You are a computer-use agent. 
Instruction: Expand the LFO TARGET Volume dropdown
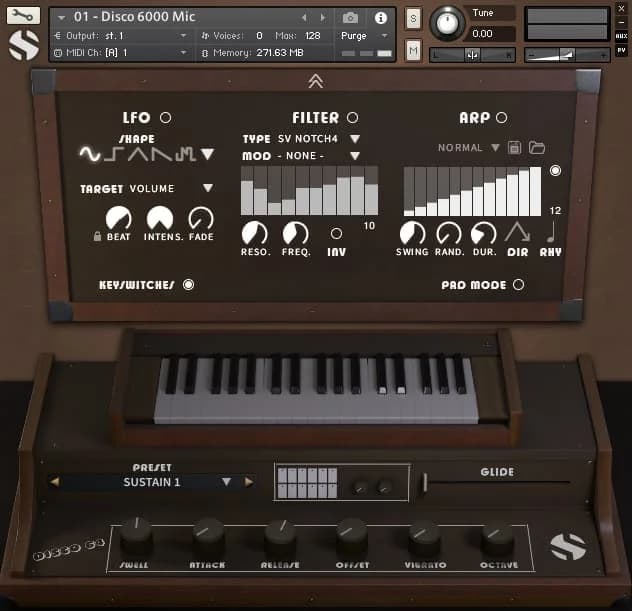(208, 188)
